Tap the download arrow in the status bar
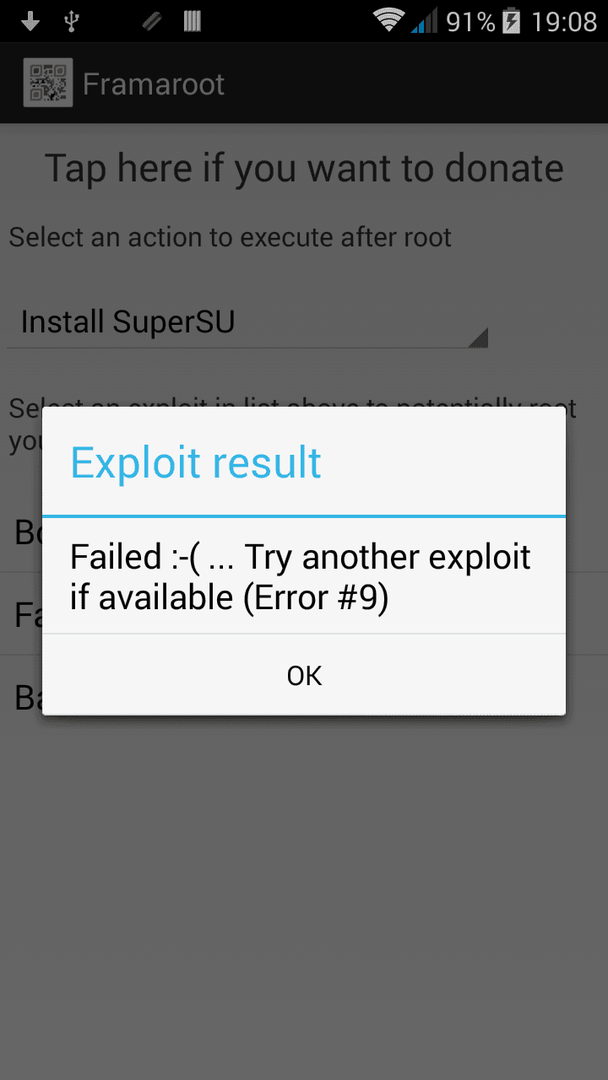Viewport: 608px width, 1080px height. click(30, 22)
